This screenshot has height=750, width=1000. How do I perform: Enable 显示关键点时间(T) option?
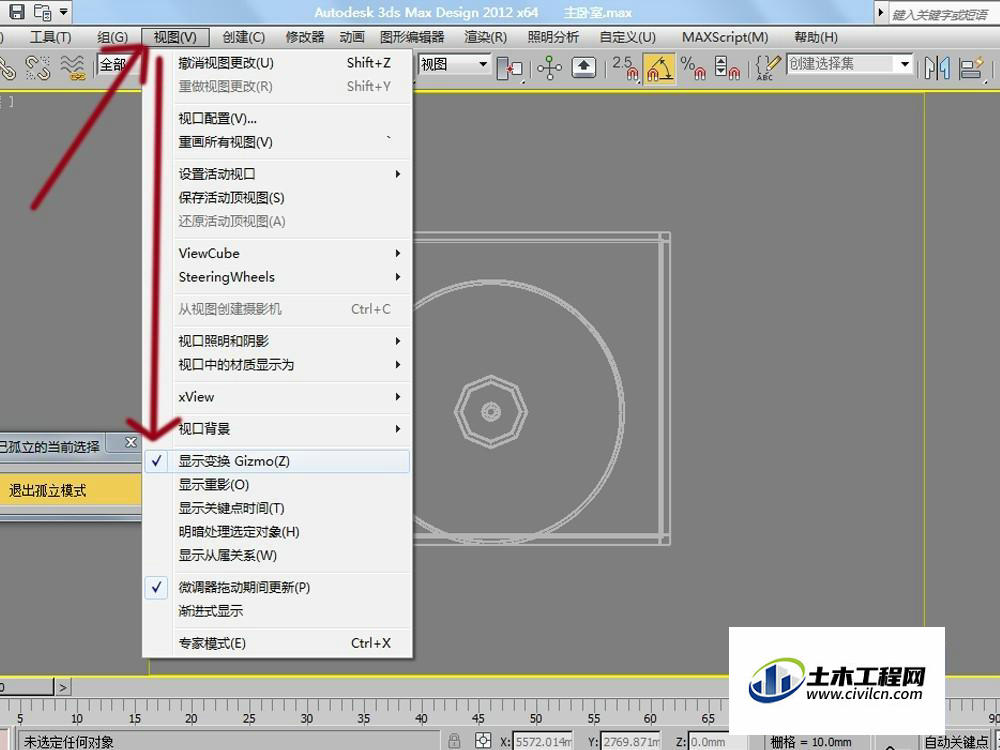(x=277, y=508)
